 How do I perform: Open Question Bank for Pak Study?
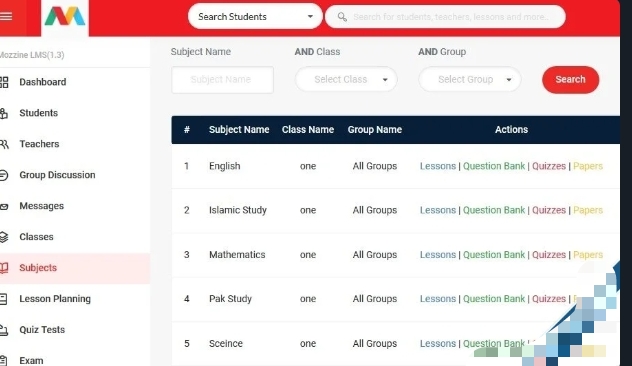[x=494, y=299]
